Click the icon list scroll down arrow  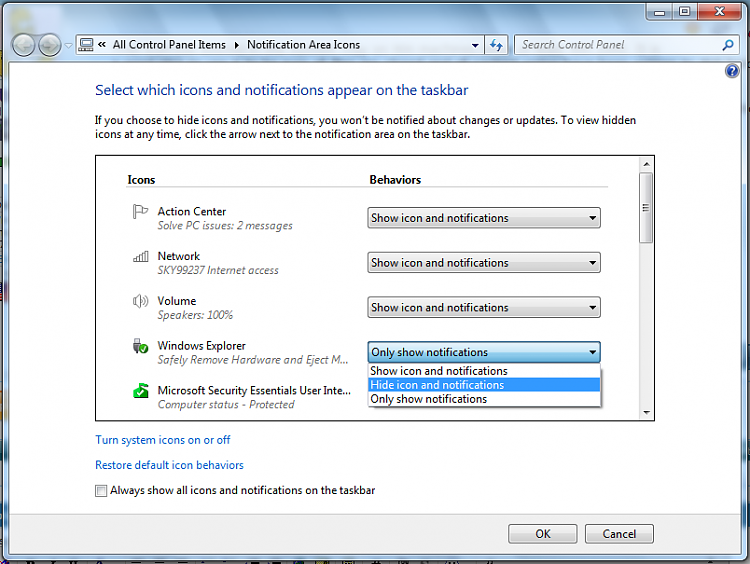pyautogui.click(x=646, y=412)
